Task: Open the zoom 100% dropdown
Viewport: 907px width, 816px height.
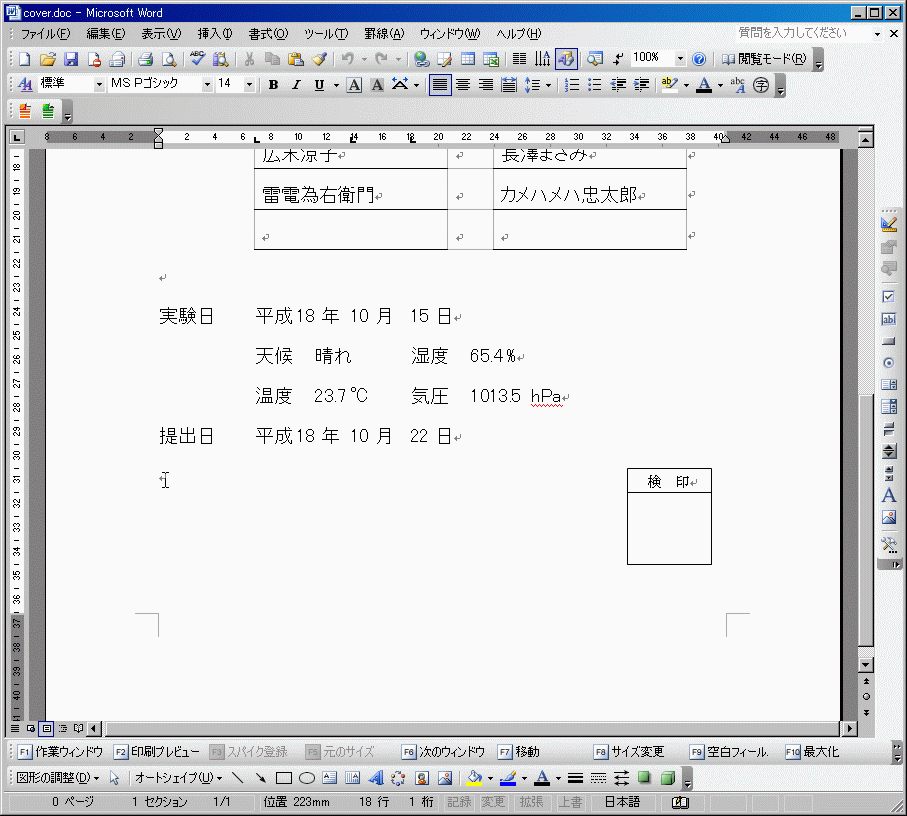Action: (680, 59)
